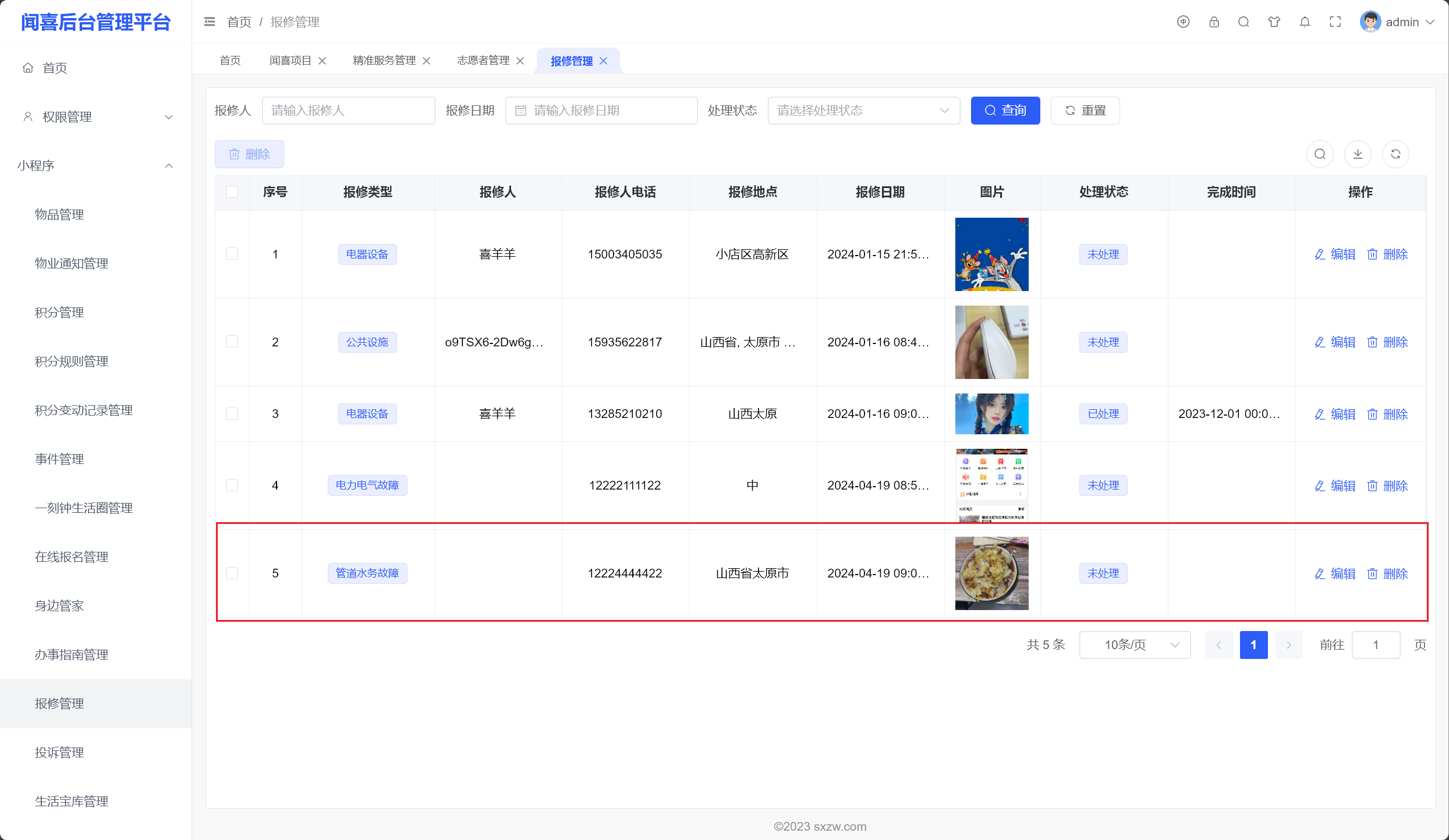Viewport: 1449px width, 840px height.
Task: Click the user icon beside 权限管理
Action: pyautogui.click(x=28, y=117)
